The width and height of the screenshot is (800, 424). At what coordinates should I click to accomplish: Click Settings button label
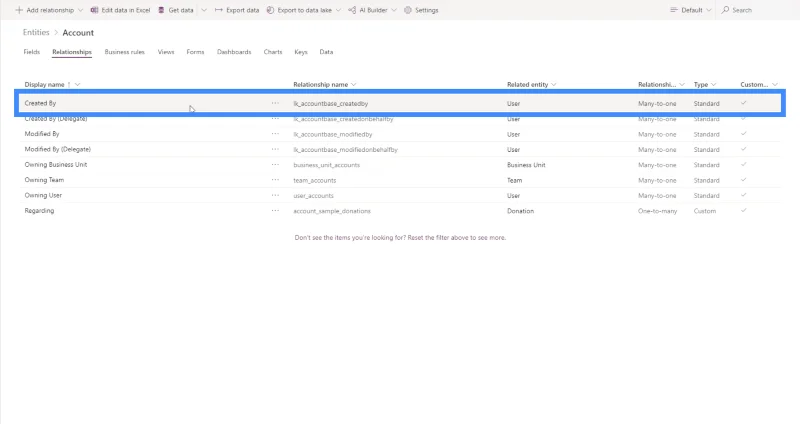click(427, 10)
